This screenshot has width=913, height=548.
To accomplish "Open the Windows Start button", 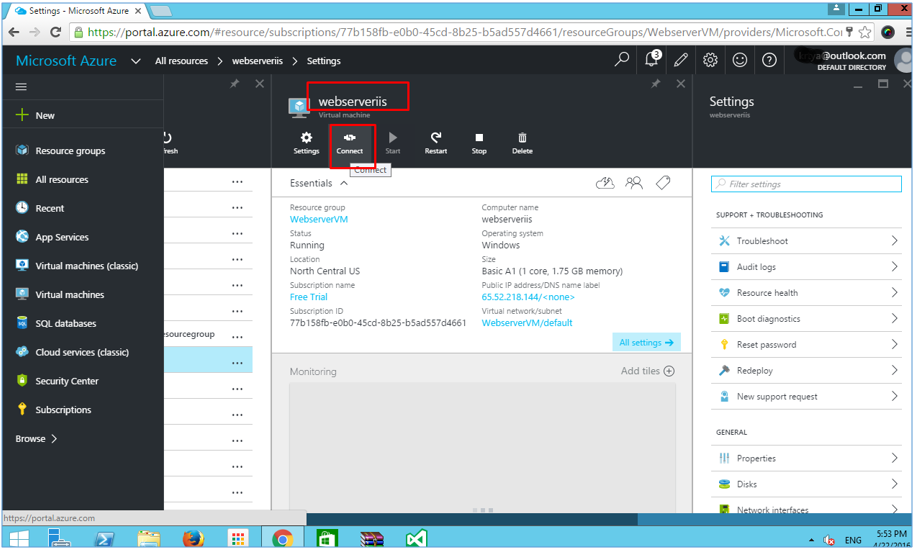I will coord(19,538).
